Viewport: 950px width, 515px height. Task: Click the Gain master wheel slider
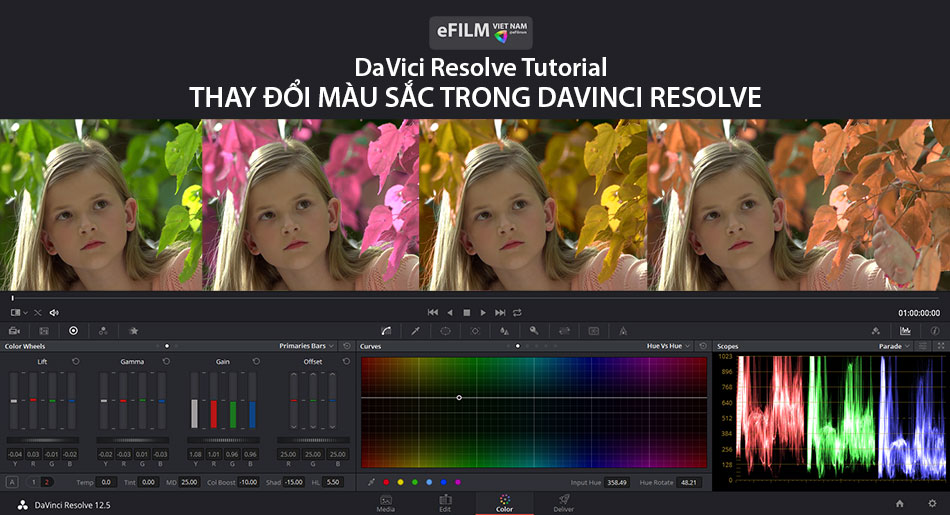[223, 440]
